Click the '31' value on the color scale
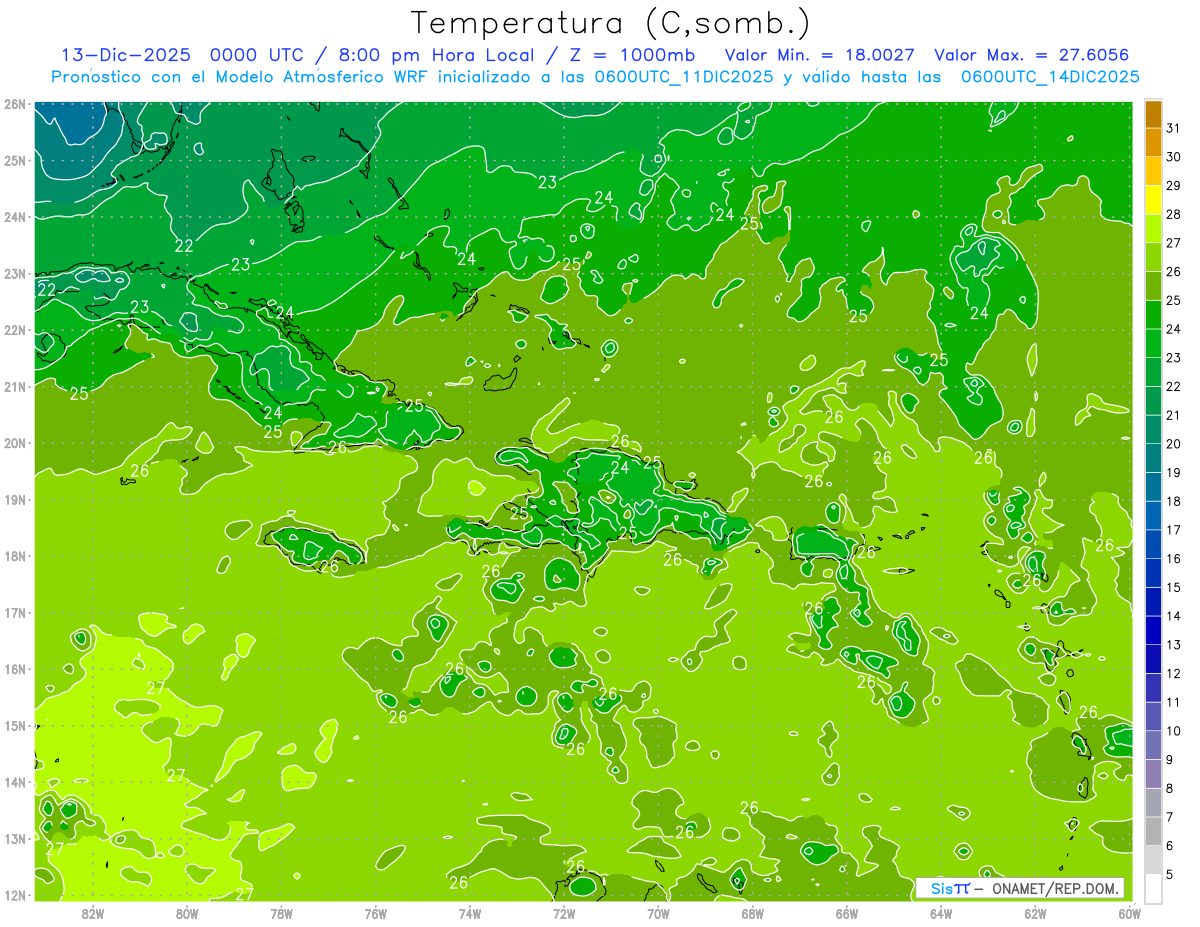Image resolution: width=1200 pixels, height=927 pixels. tap(1173, 128)
